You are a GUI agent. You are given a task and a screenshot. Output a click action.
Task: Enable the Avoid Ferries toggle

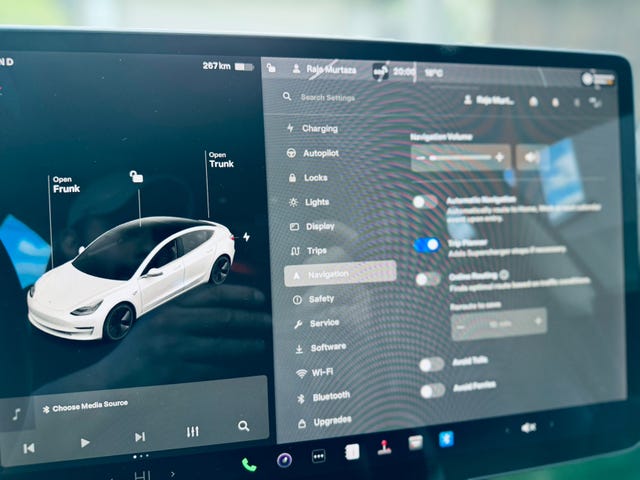coord(433,391)
